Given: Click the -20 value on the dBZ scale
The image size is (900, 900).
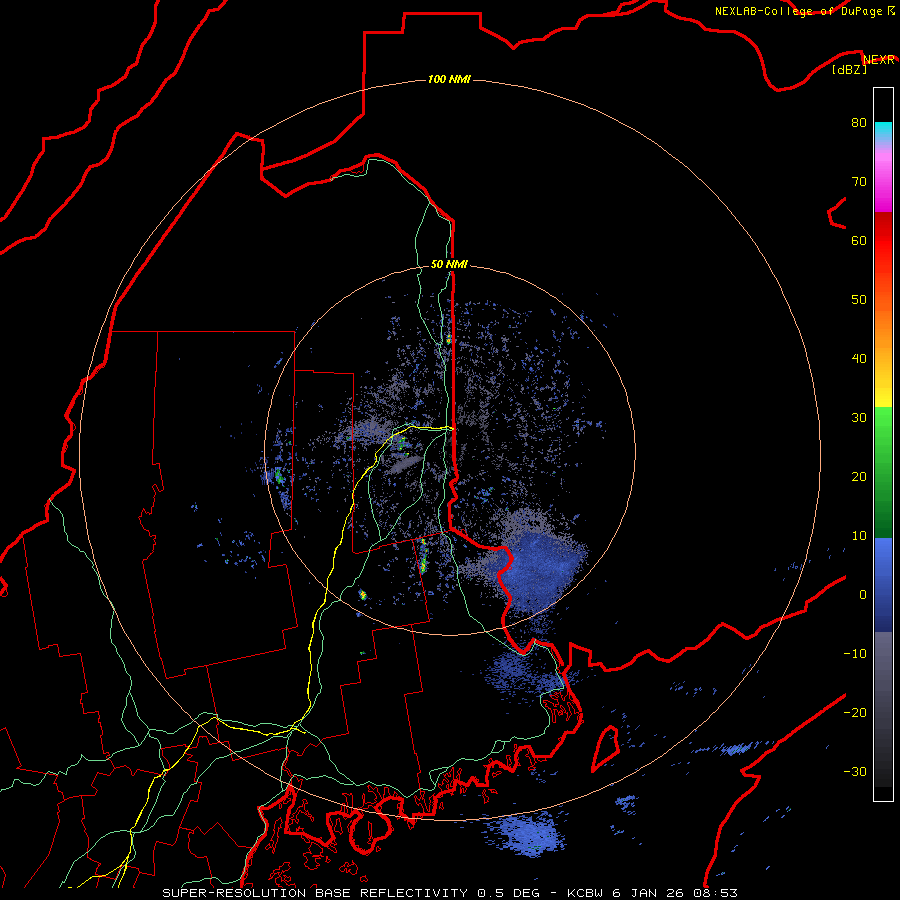Looking at the screenshot, I should (x=855, y=712).
